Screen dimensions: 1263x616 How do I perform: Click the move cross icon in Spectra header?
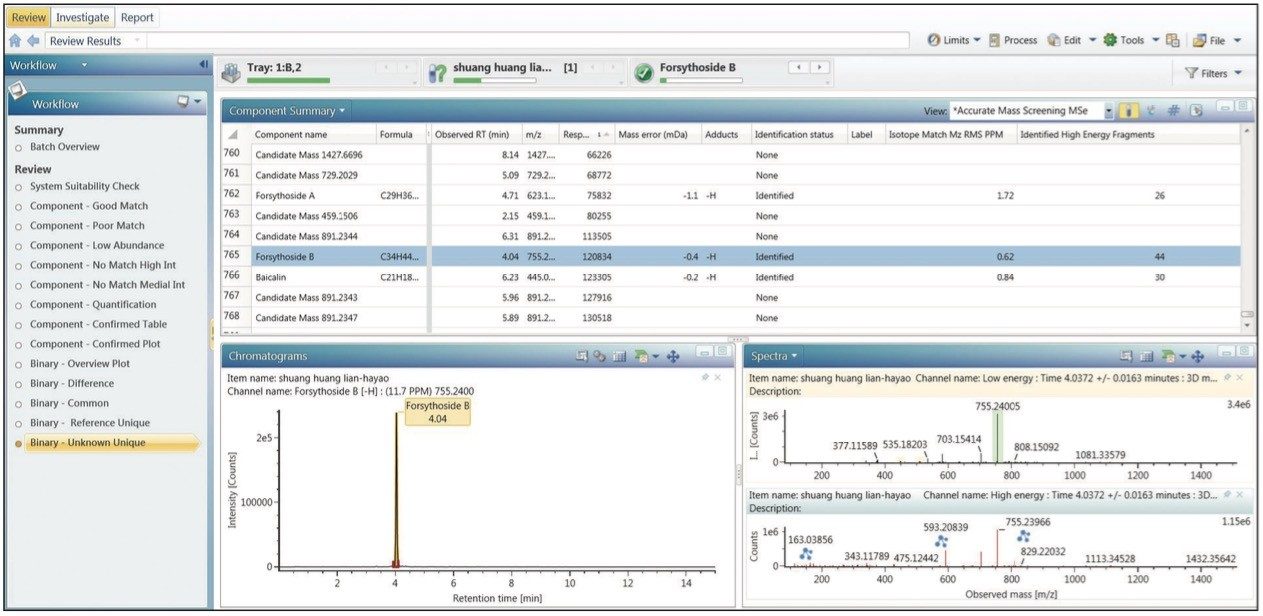coord(1197,356)
